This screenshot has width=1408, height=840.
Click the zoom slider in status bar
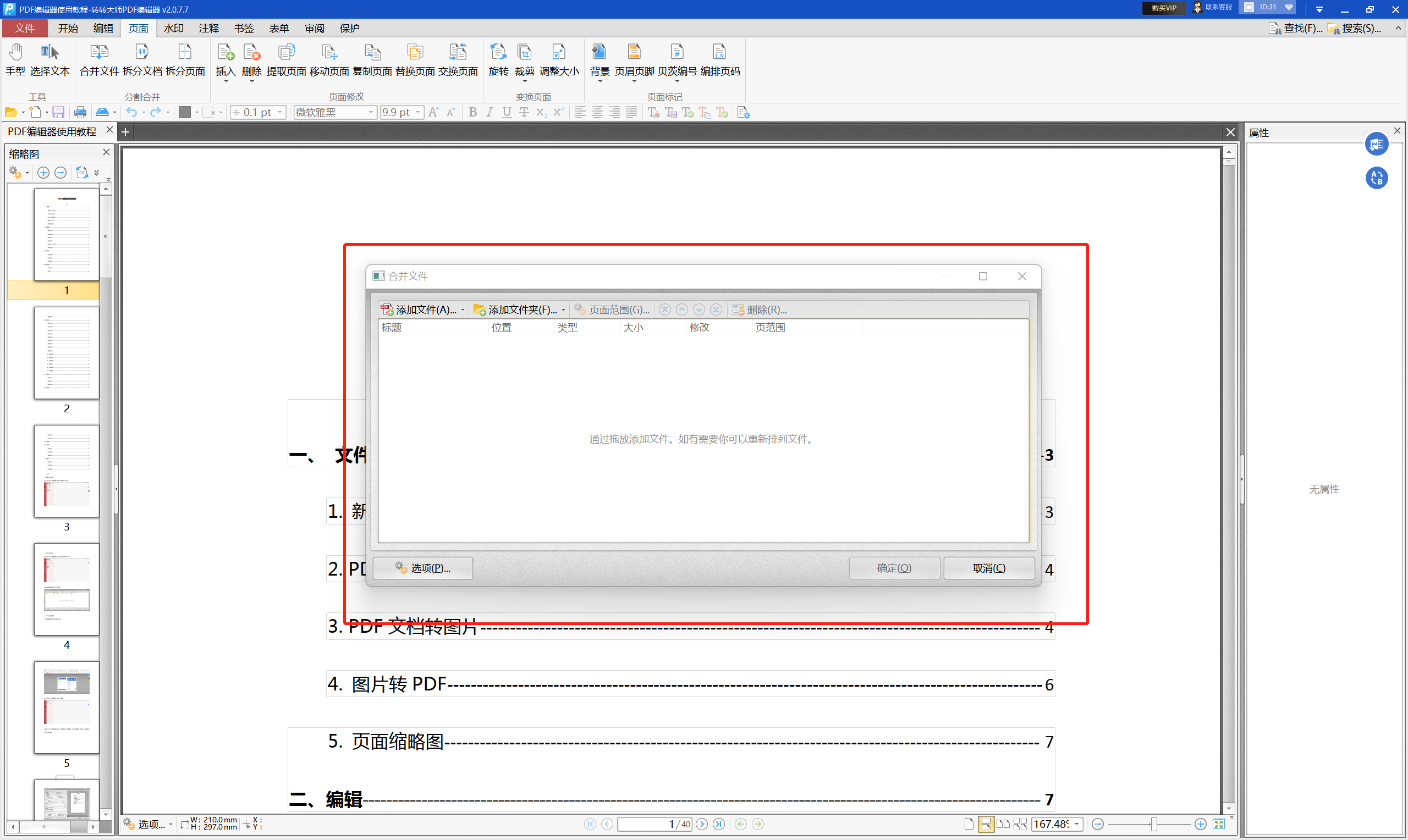1154,824
